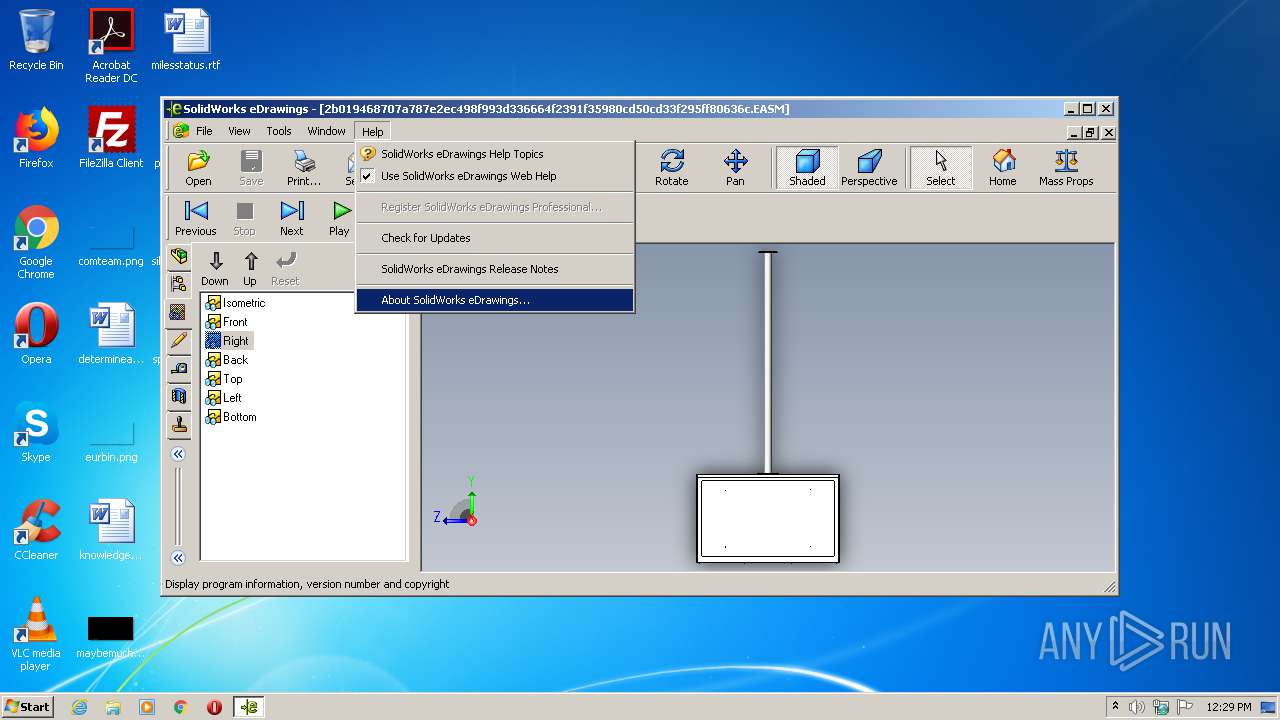
Task: Open FileZilla Client desktop shortcut
Action: click(x=111, y=137)
